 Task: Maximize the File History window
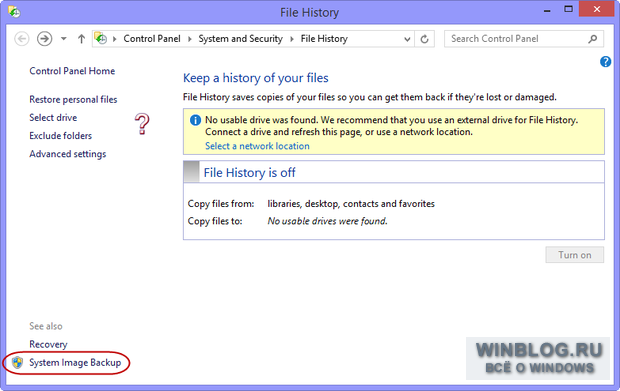(568, 9)
